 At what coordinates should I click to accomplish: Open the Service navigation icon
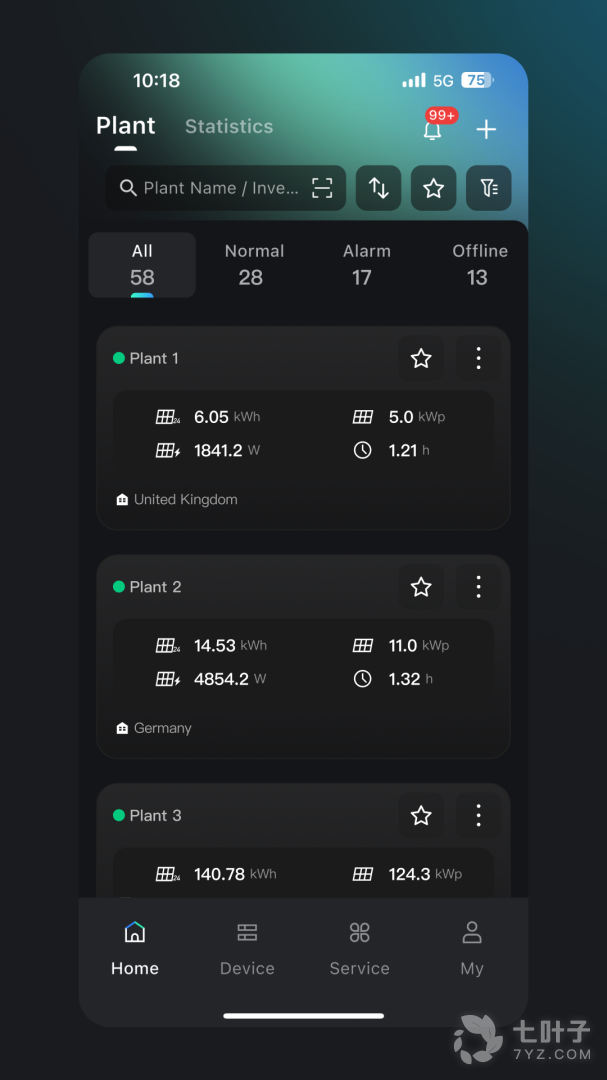(359, 948)
